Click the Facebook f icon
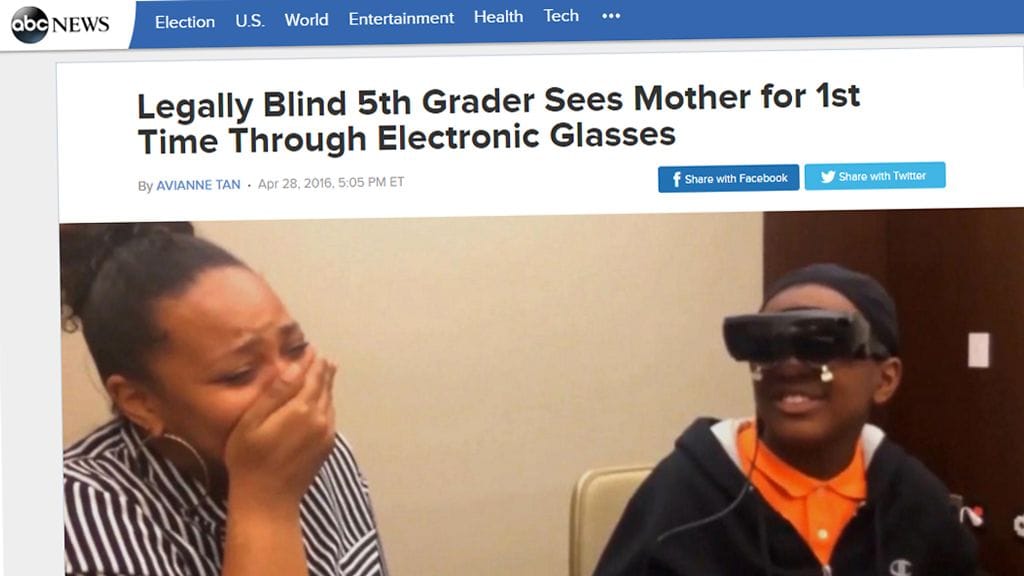 pos(677,179)
